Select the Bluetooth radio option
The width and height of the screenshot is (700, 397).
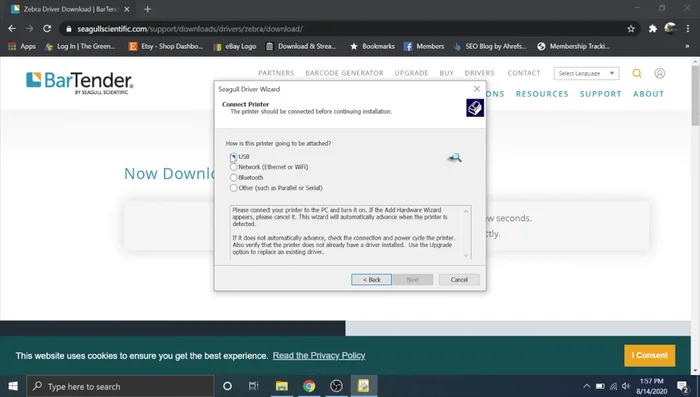(x=233, y=177)
